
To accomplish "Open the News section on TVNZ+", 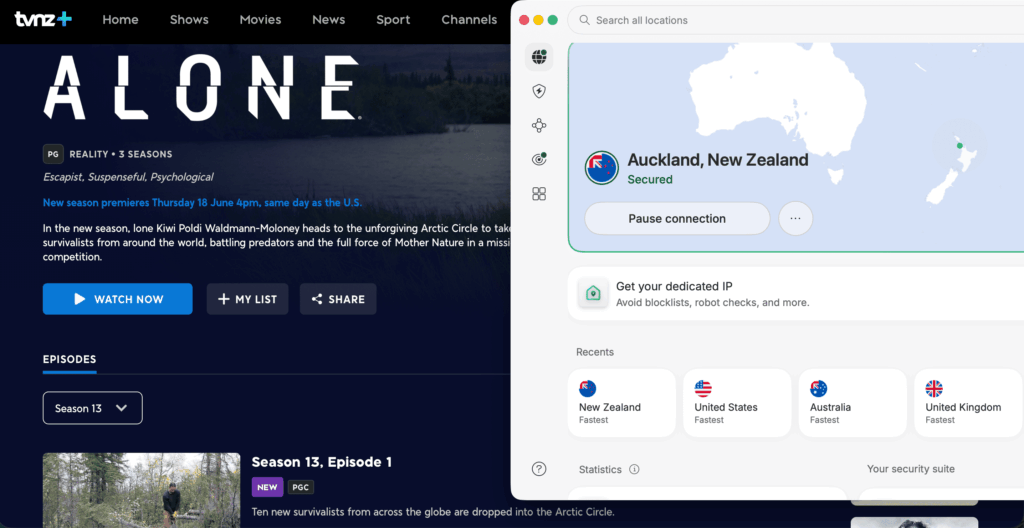I will 328,20.
